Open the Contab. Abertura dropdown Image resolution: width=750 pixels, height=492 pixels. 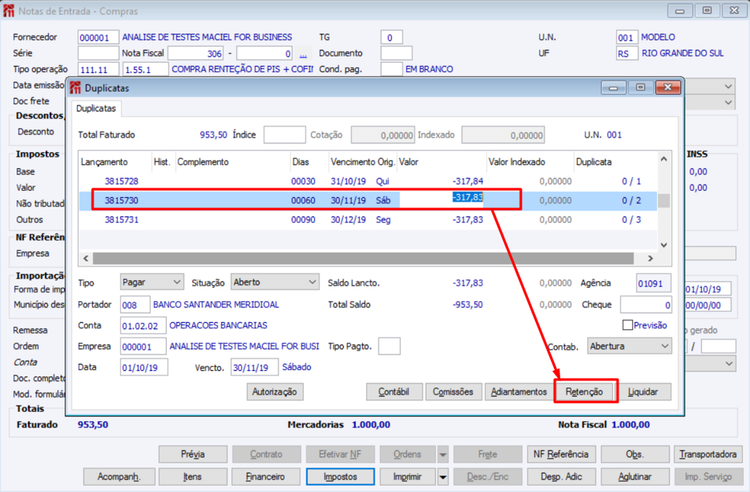coord(629,346)
